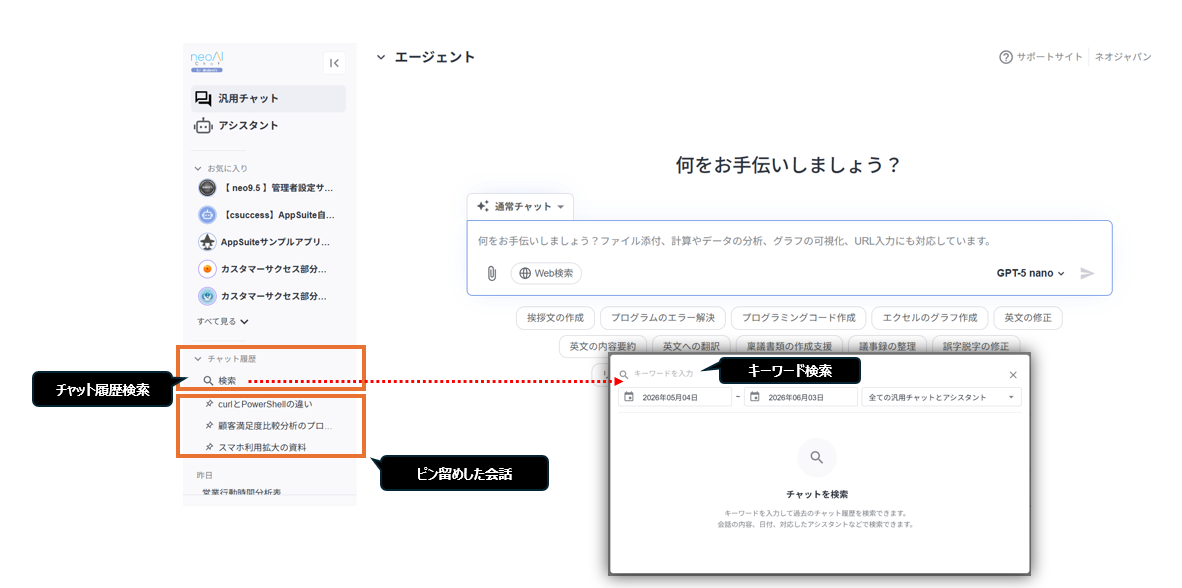Open 全ての汎用チャットとアシスタント dropdown

[942, 397]
